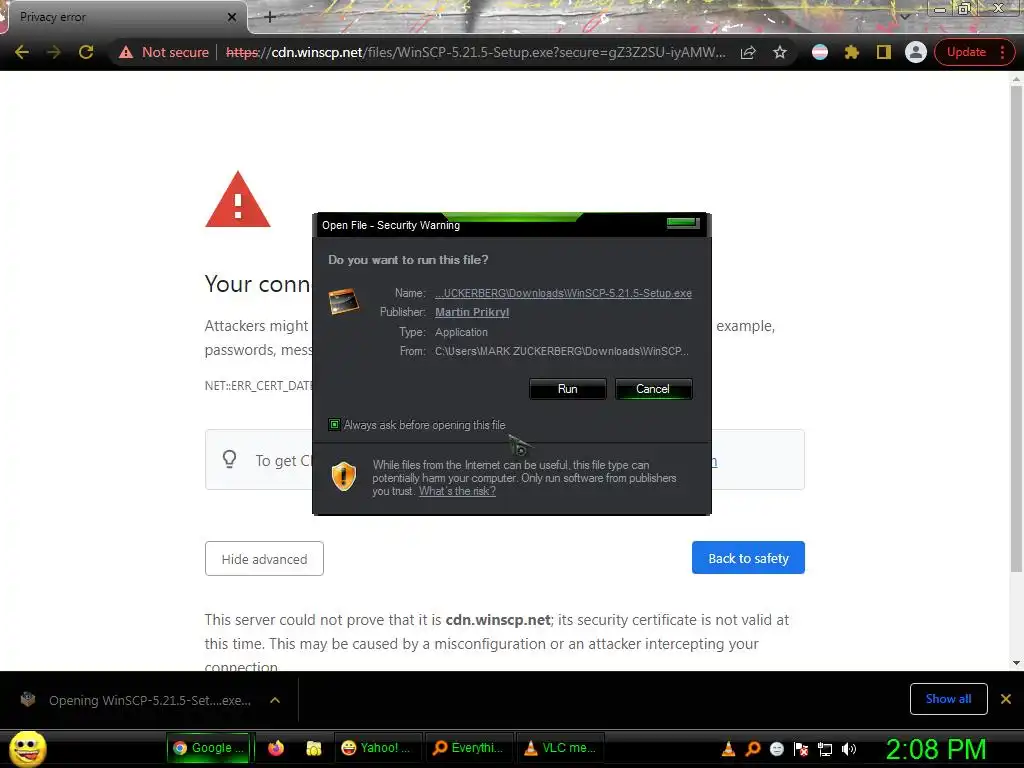
Task: Click the scrollbar down arrow
Action: 1016,663
